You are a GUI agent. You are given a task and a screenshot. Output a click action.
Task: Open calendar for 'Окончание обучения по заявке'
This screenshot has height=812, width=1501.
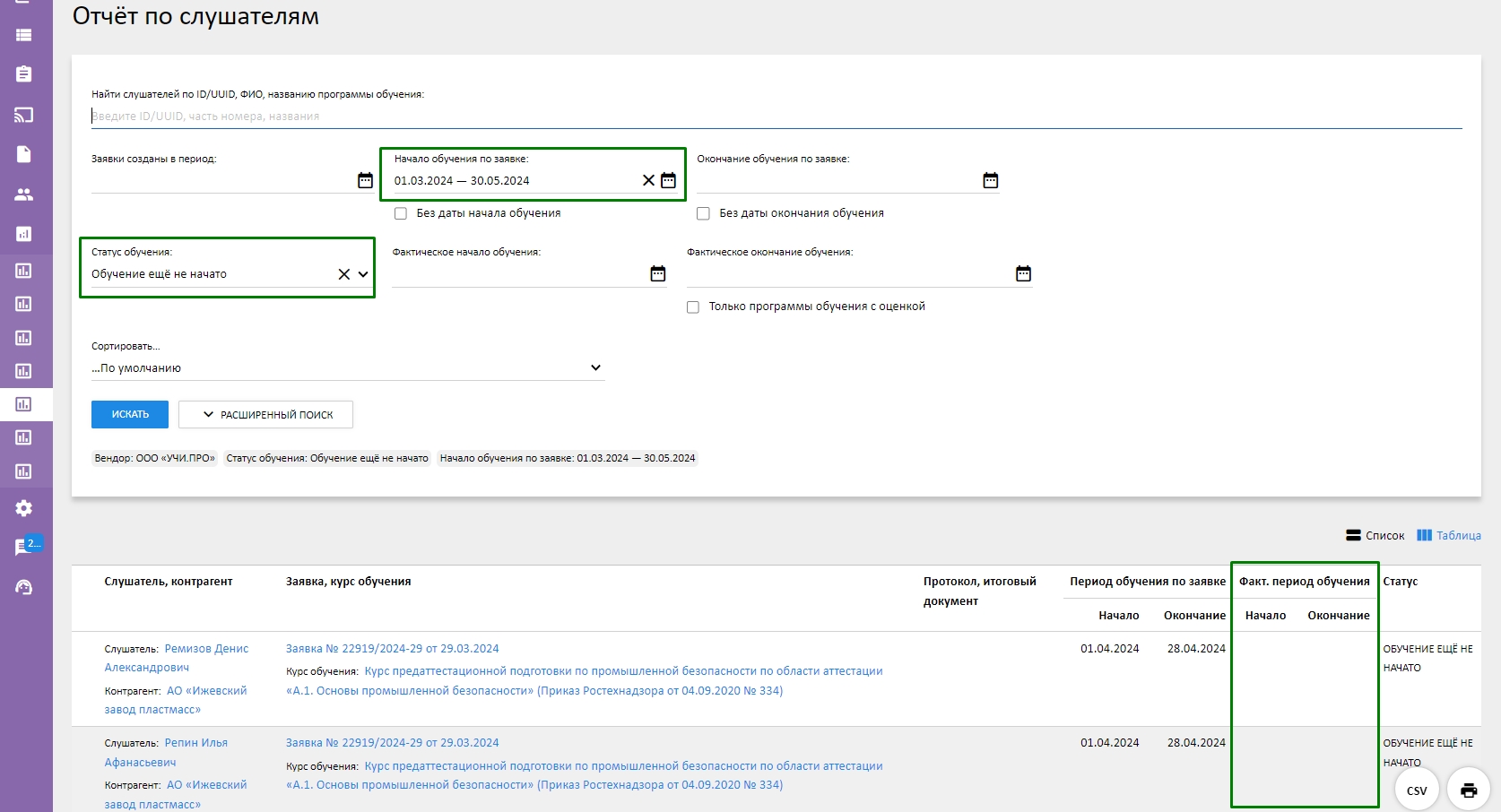pos(990,180)
